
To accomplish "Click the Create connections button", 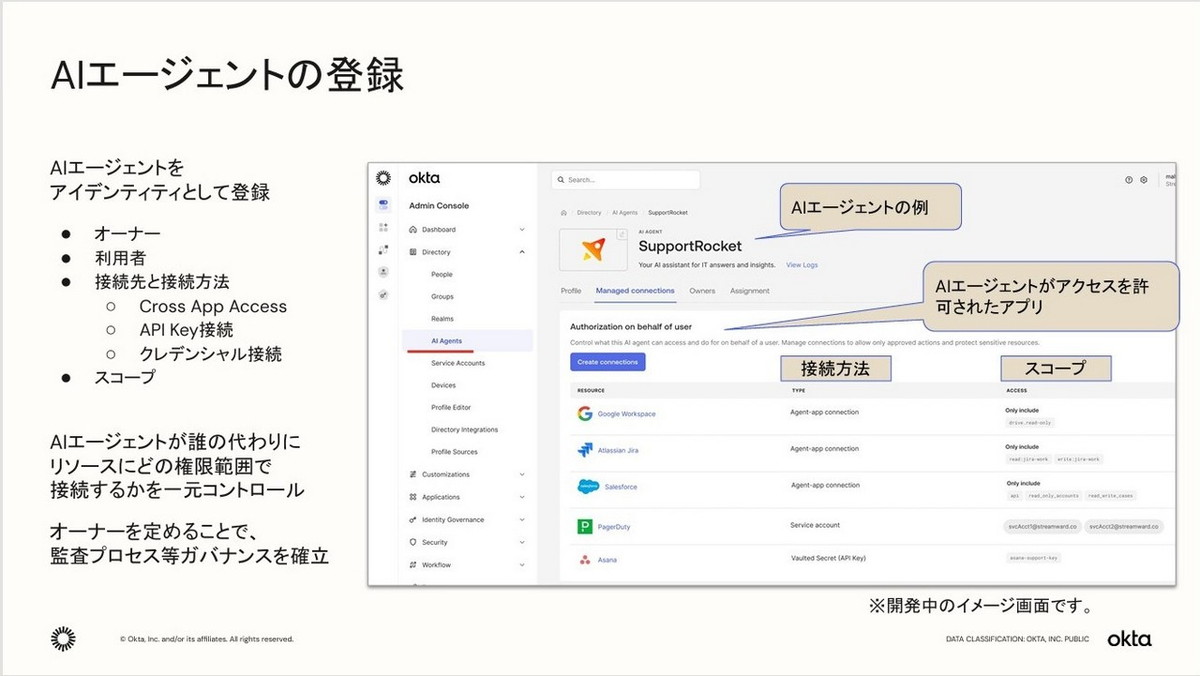I will point(607,362).
